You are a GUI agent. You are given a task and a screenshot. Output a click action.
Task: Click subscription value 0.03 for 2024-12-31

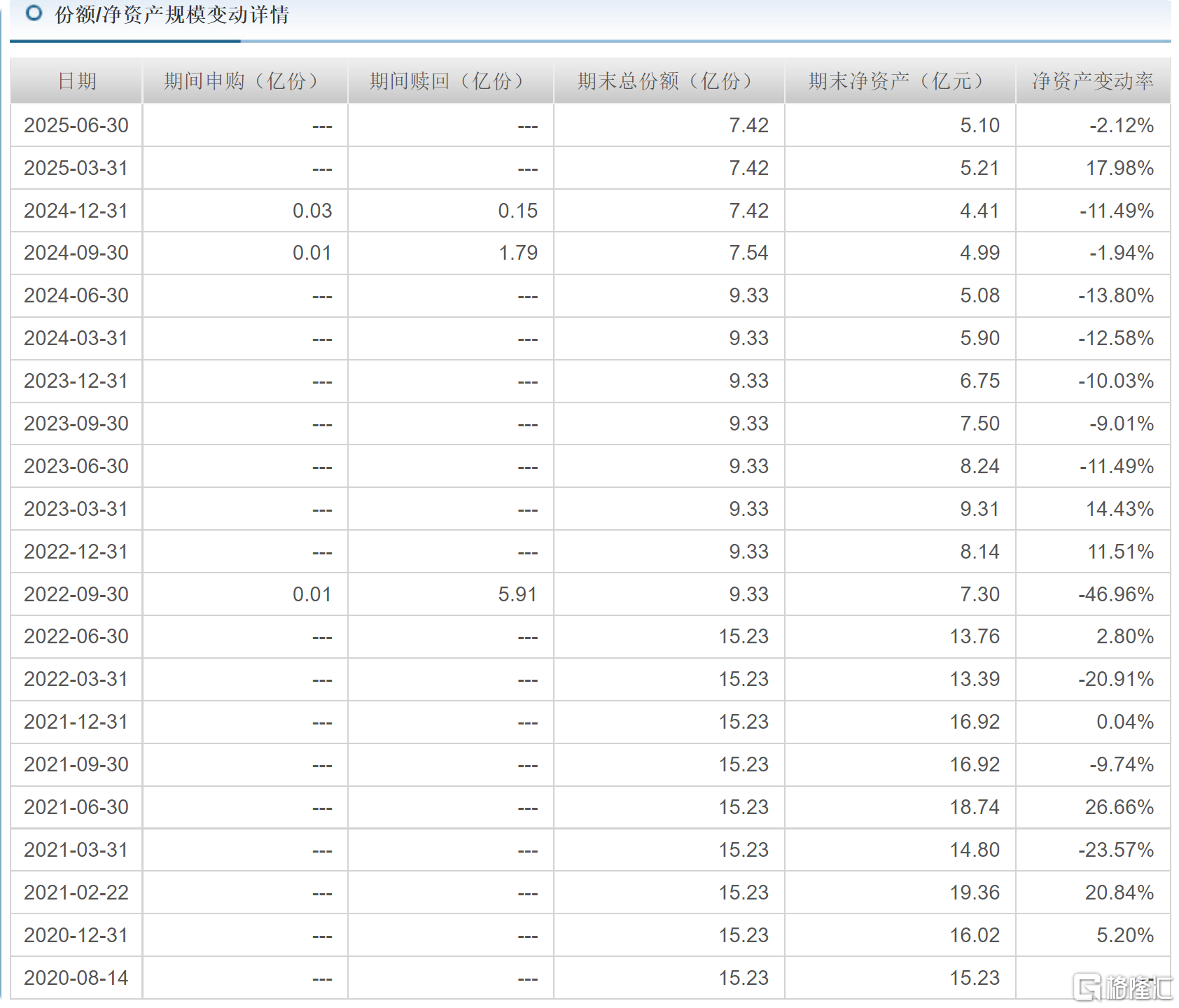coord(312,211)
